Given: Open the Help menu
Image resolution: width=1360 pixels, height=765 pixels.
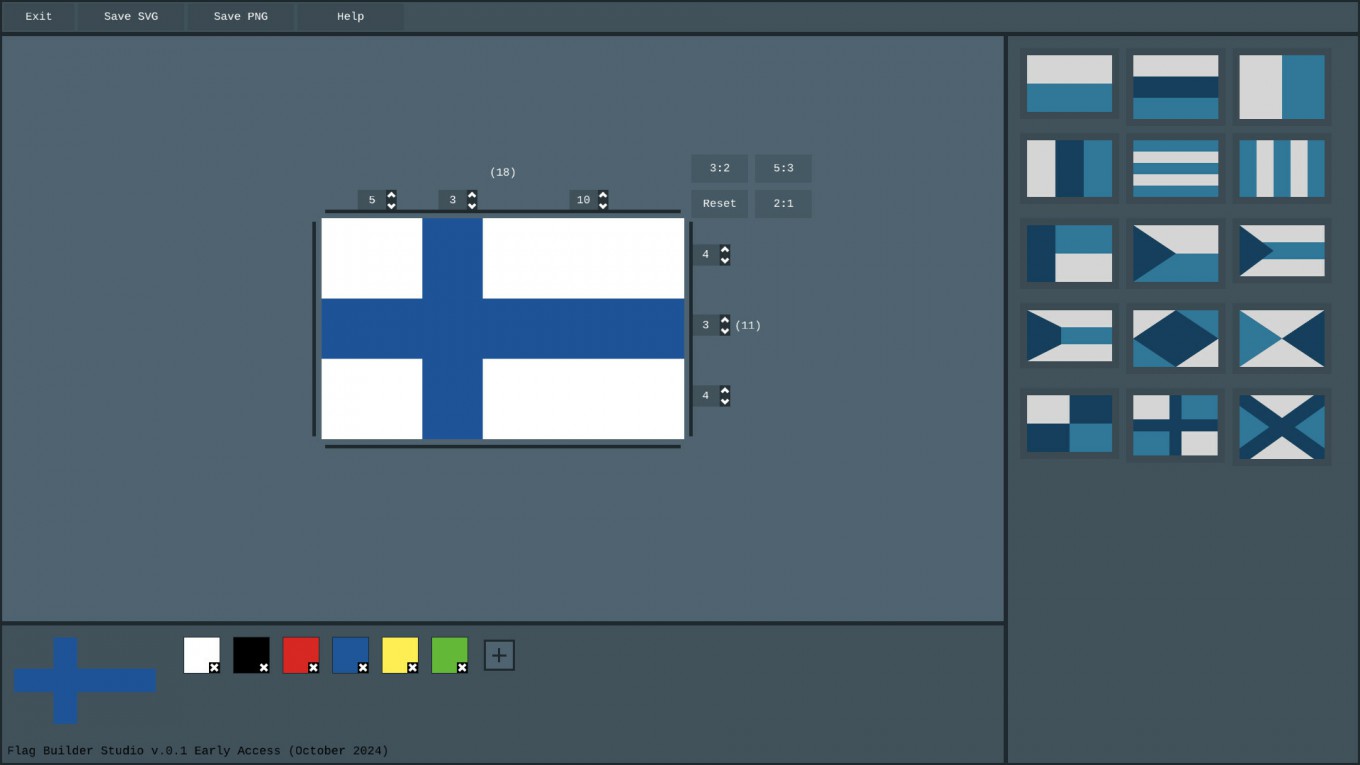Looking at the screenshot, I should point(351,16).
